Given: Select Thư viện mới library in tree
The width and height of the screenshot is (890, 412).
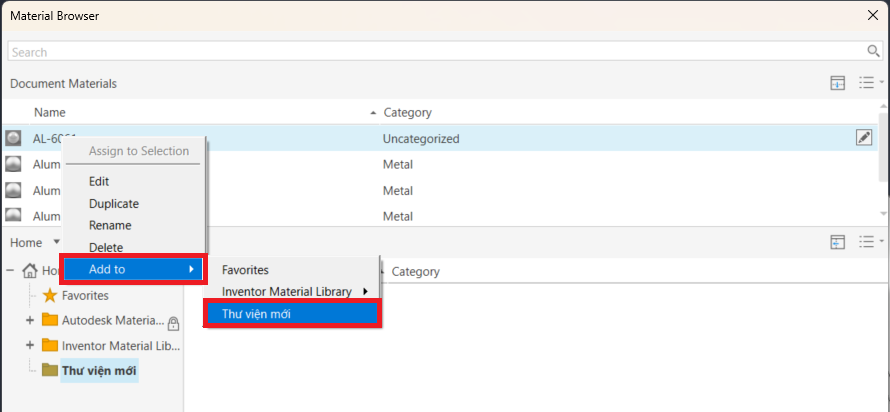Looking at the screenshot, I should click(x=99, y=371).
